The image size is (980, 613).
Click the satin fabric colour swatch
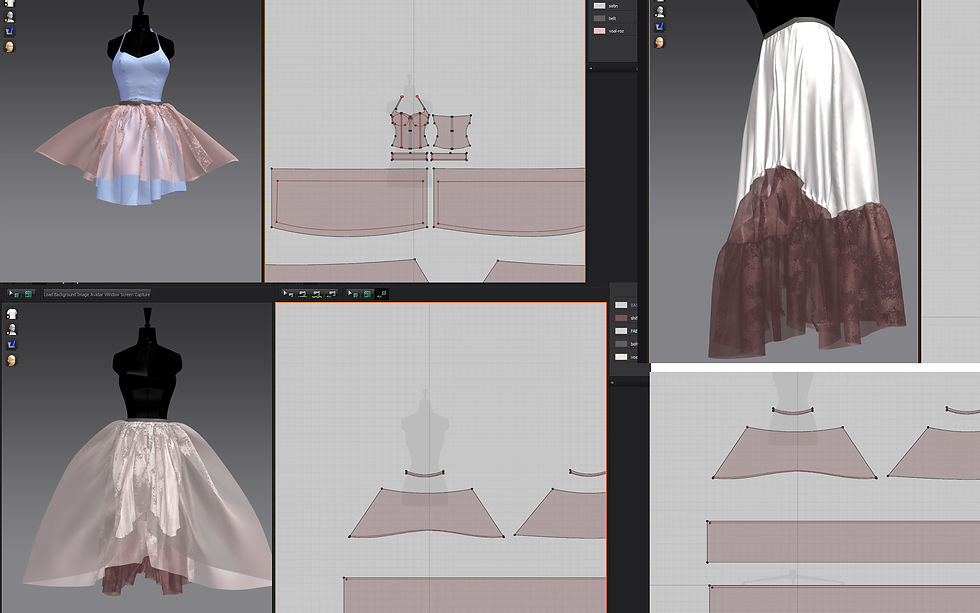pyautogui.click(x=599, y=6)
